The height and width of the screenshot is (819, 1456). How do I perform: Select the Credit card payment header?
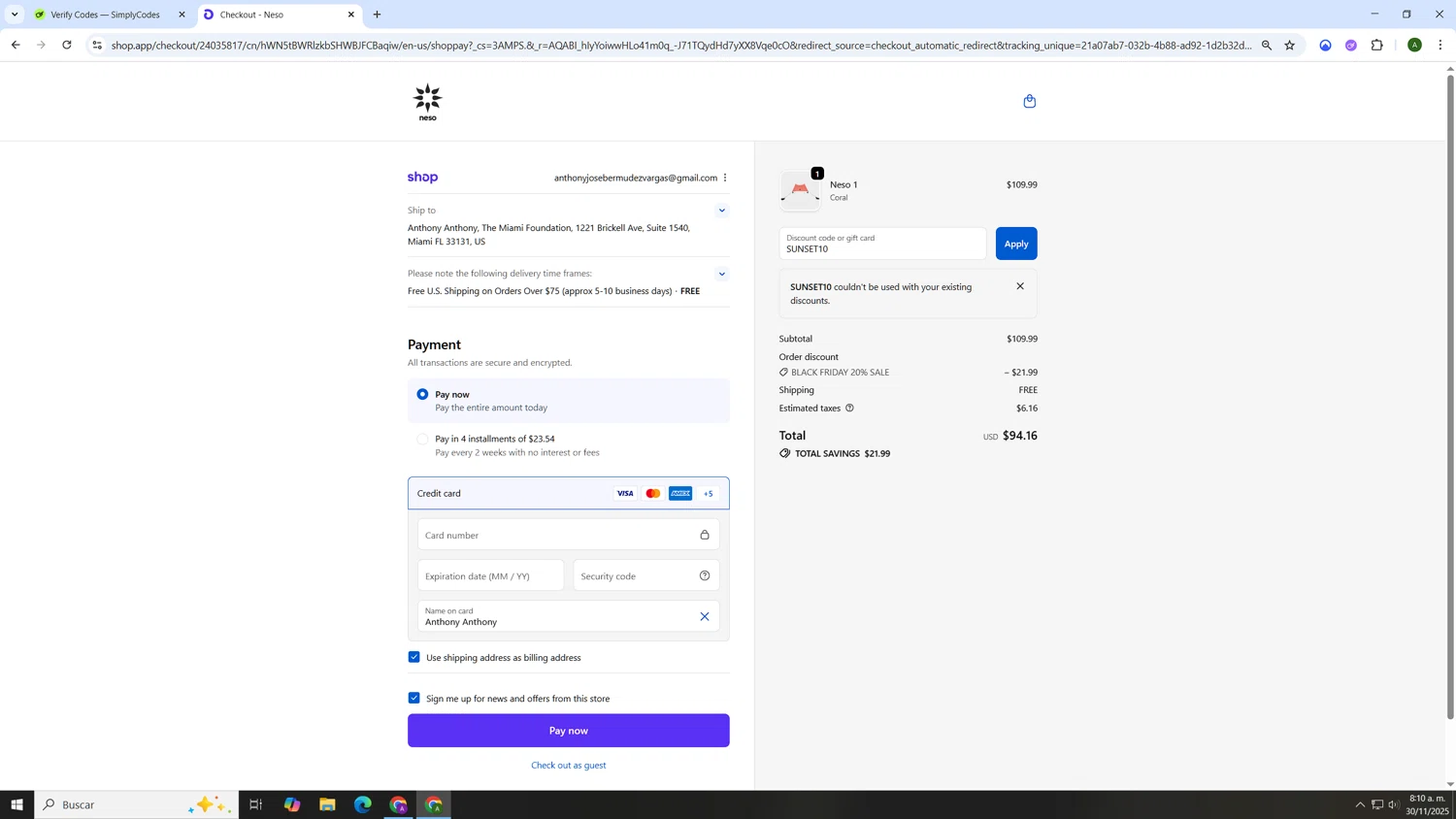point(569,494)
